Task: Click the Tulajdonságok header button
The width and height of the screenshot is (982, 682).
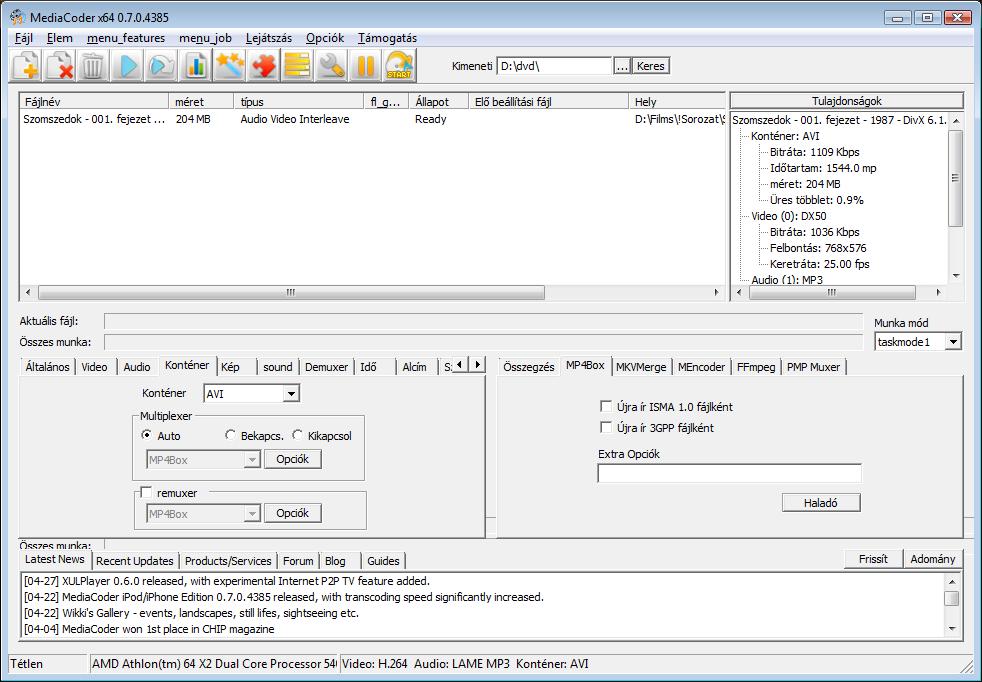Action: click(x=847, y=101)
